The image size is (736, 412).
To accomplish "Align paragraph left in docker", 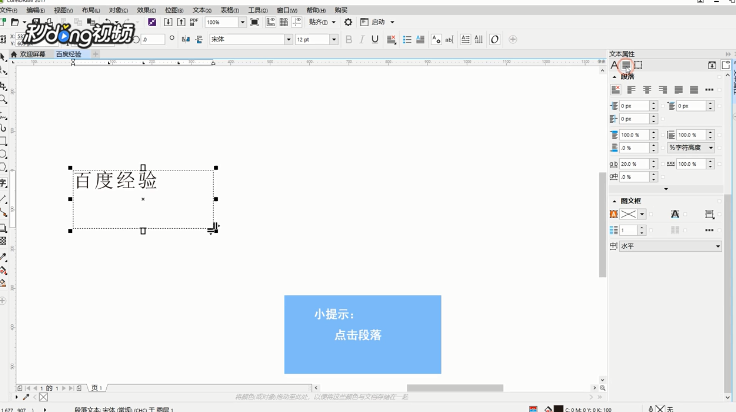I will tap(631, 90).
